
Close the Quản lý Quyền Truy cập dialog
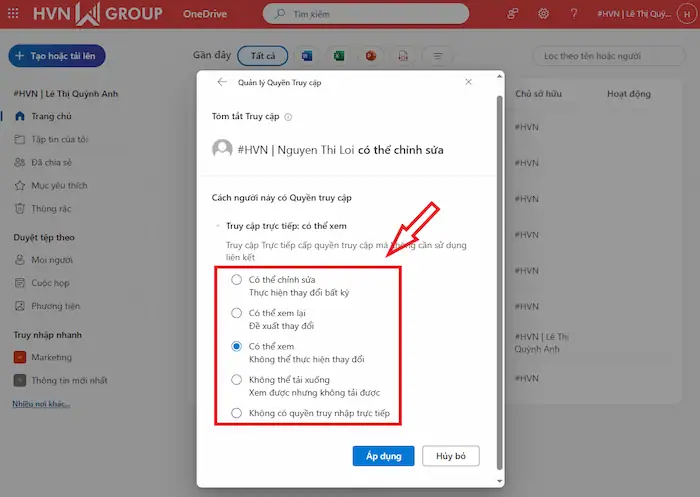coord(468,82)
